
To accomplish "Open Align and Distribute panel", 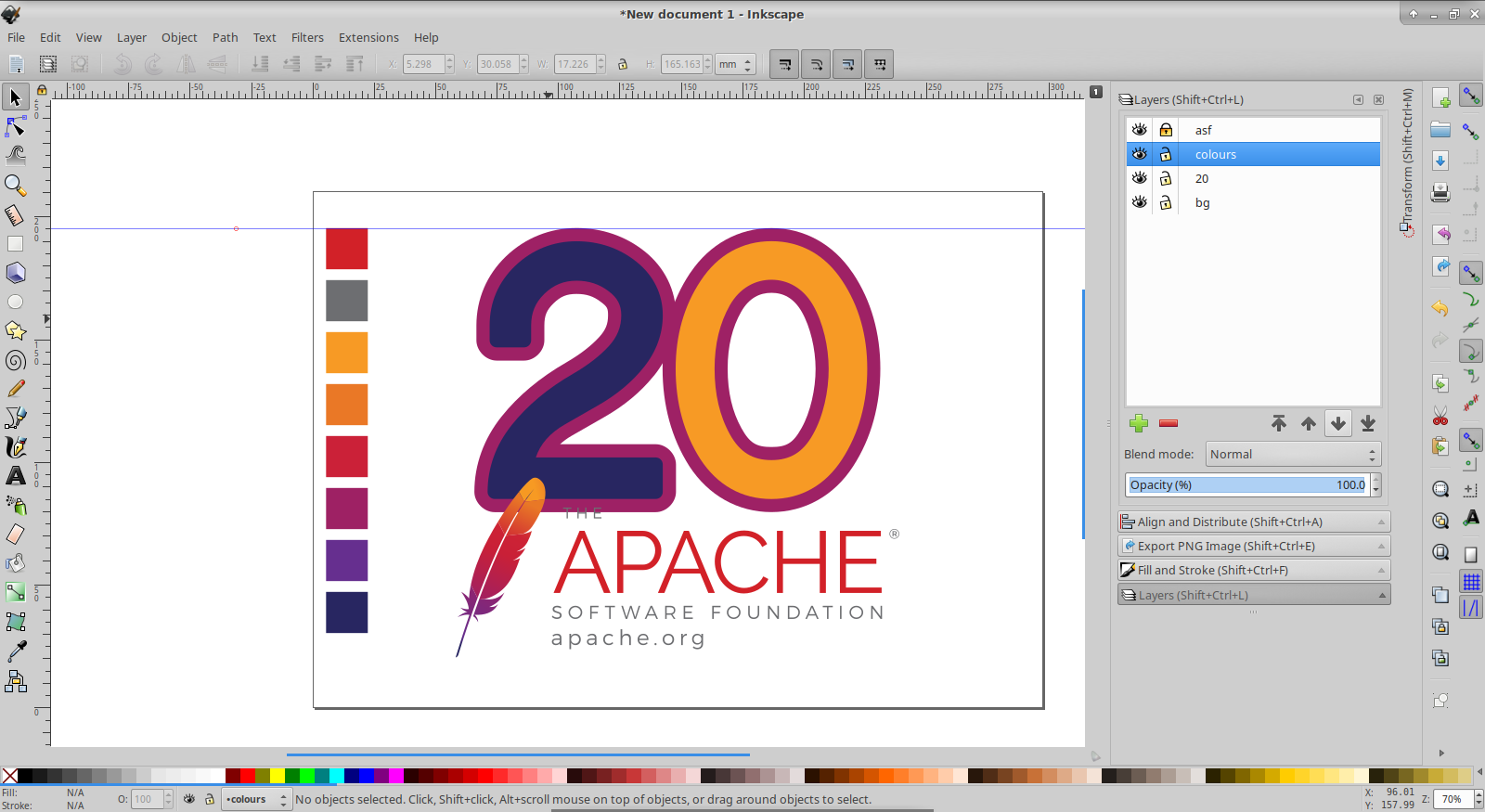I will (1253, 522).
